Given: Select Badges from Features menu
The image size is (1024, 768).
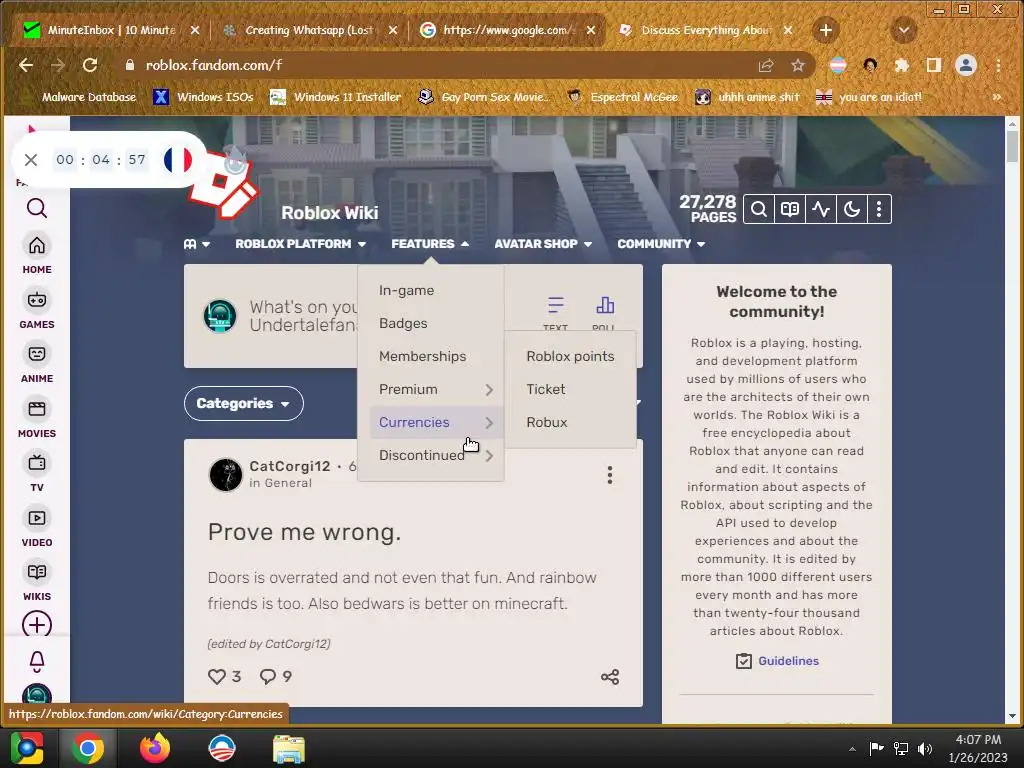Looking at the screenshot, I should pyautogui.click(x=403, y=323).
